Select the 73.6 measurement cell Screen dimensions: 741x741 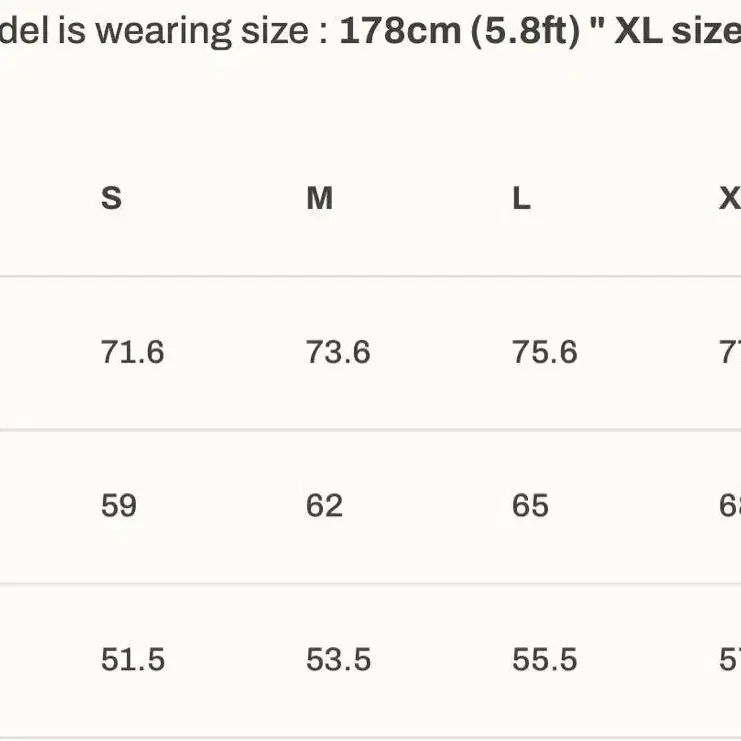tap(338, 352)
